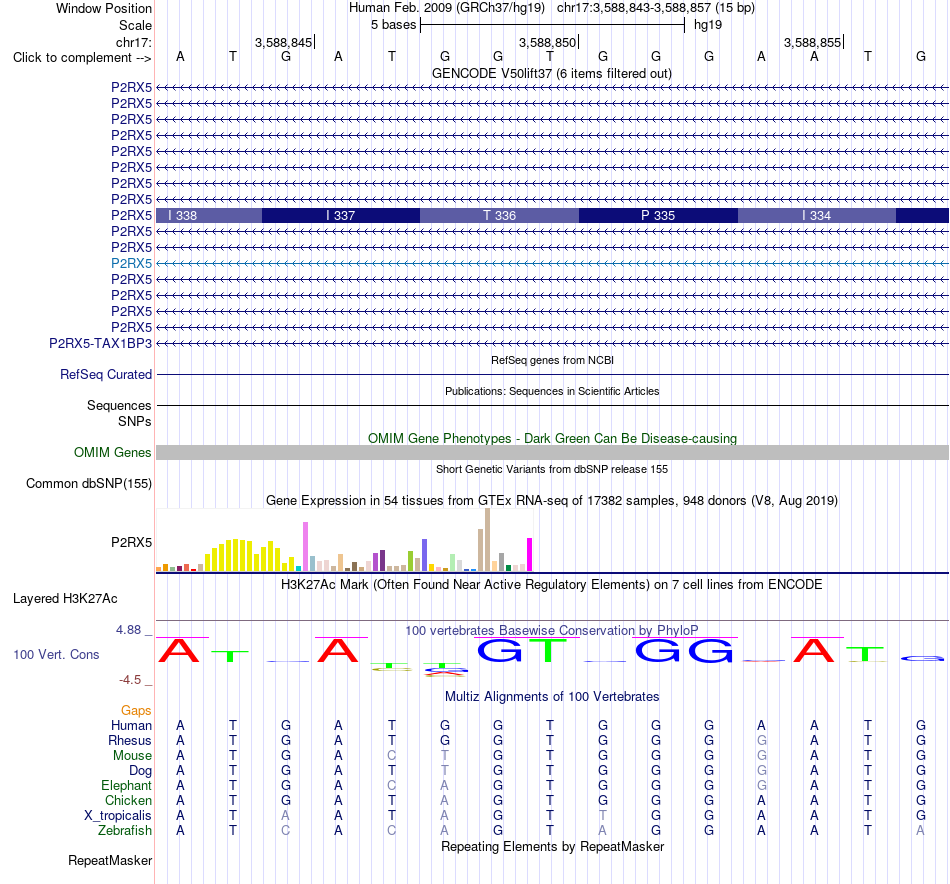Open the OMIM Genes track label
The image size is (950, 884).
click(x=113, y=452)
